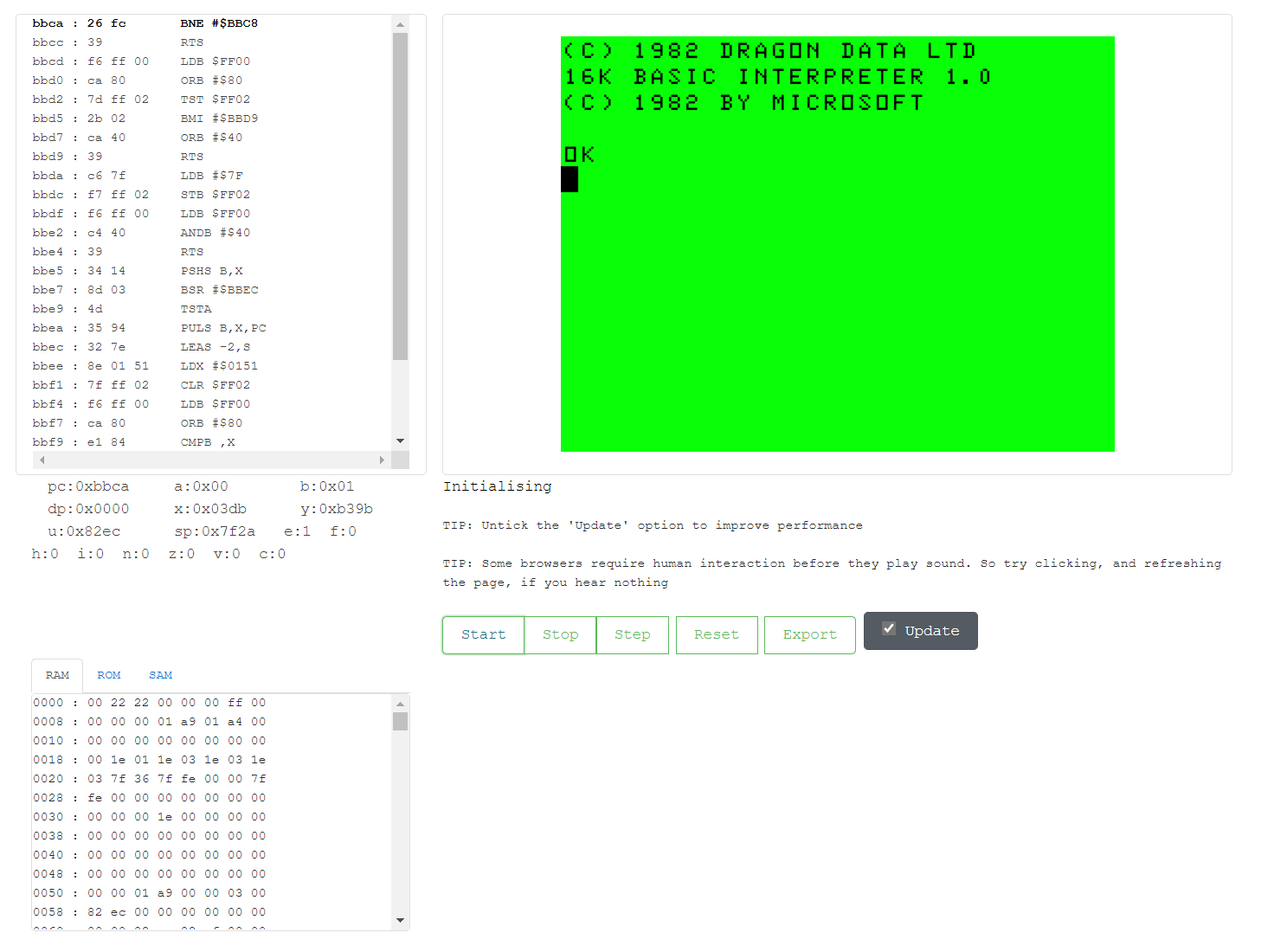This screenshot has height=952, width=1287.
Task: Hit the Reset button
Action: (716, 634)
